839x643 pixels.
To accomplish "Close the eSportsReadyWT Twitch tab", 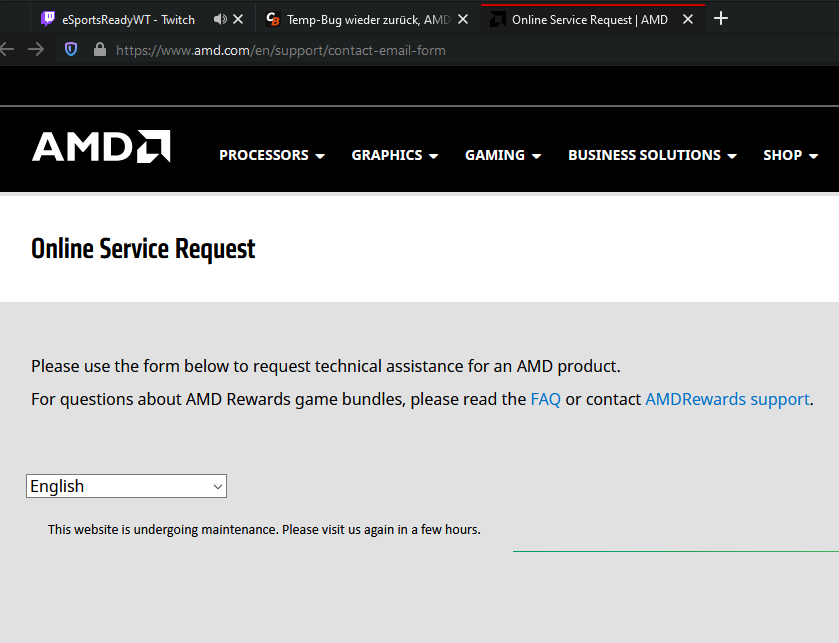I will point(238,19).
